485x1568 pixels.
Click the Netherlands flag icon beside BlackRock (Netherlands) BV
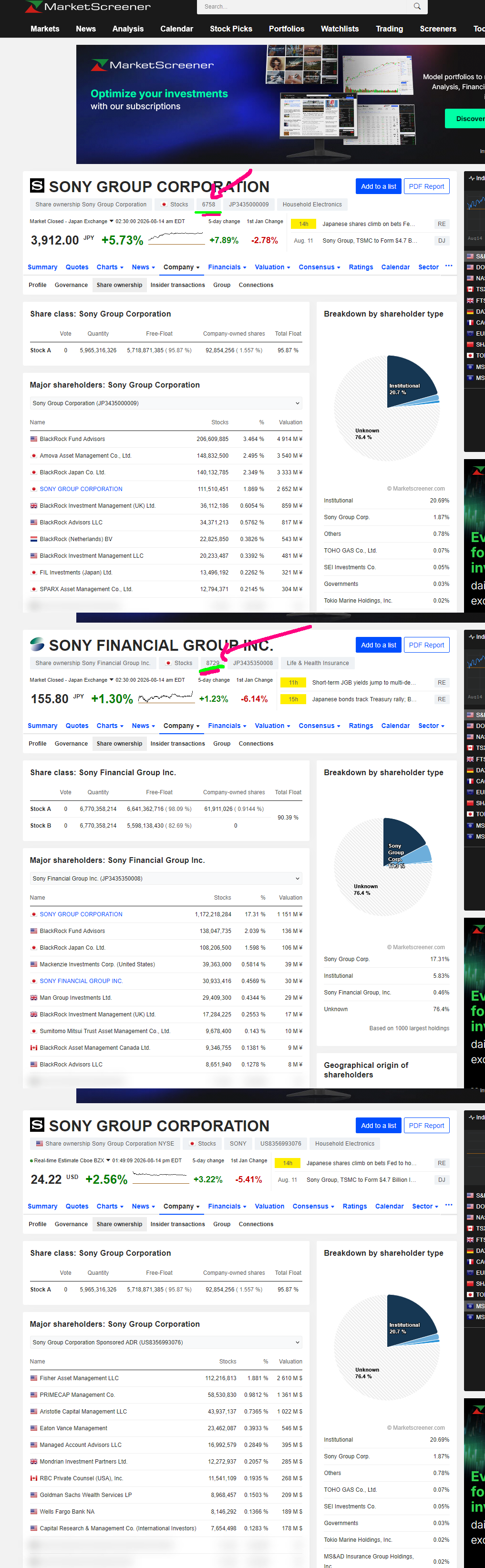pos(34,539)
